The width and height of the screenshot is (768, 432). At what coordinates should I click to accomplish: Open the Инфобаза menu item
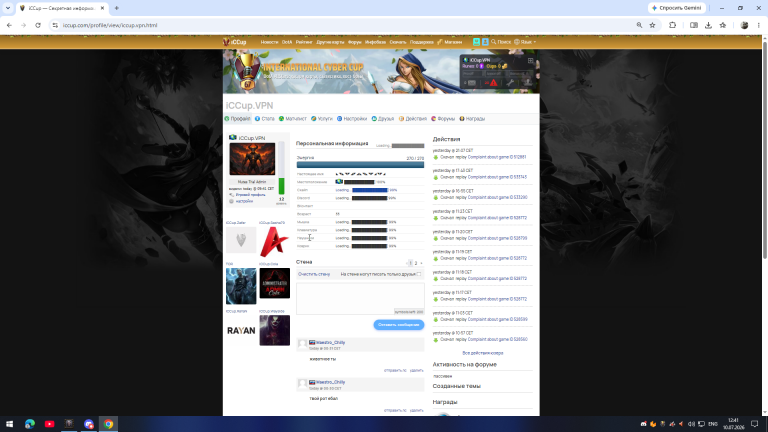(375, 42)
